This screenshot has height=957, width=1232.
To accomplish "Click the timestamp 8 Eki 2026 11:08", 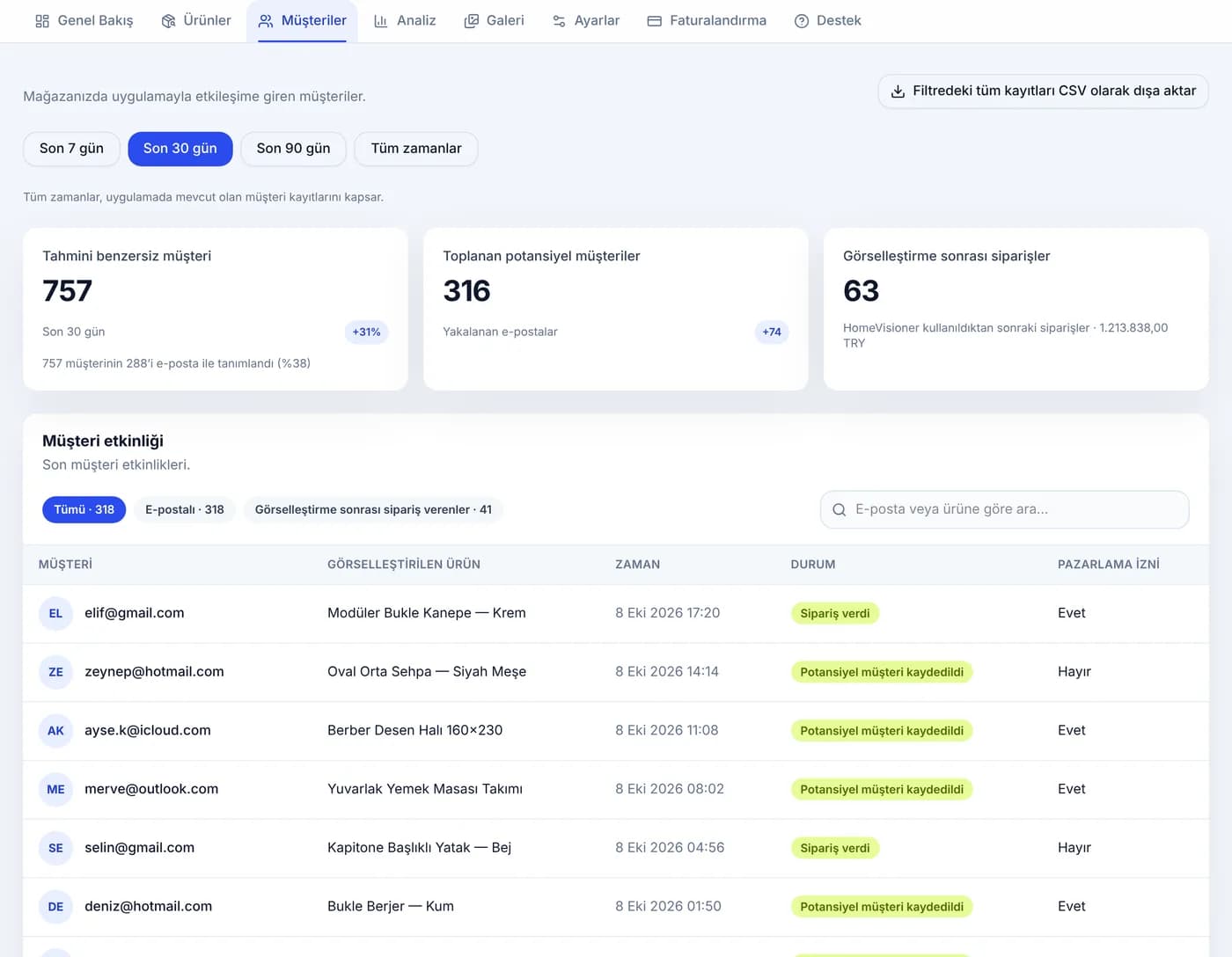I will [667, 730].
